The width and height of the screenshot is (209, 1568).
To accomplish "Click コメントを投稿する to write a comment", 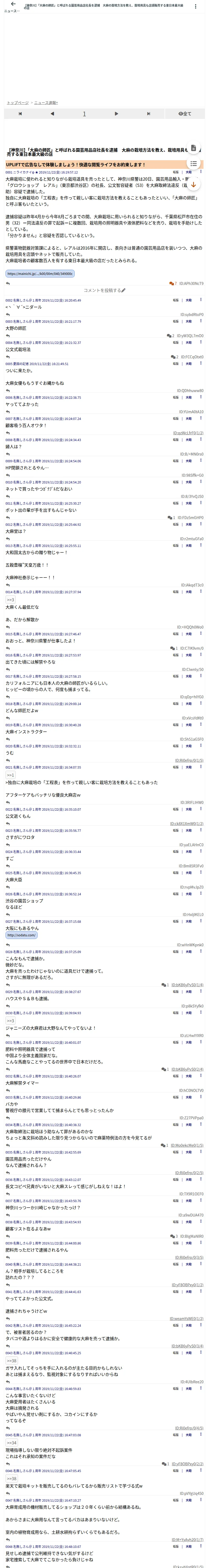I will pos(104,290).
